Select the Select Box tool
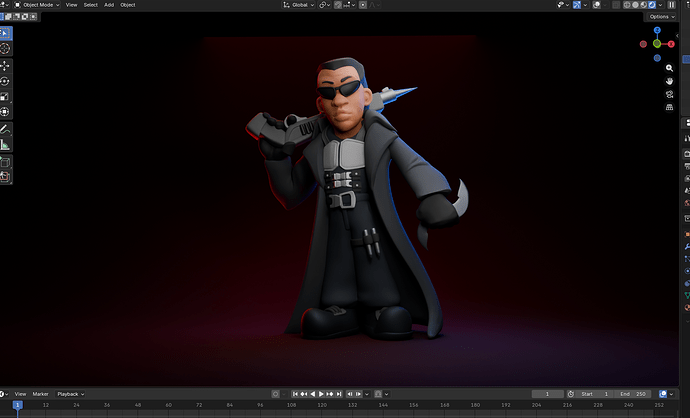This screenshot has height=418, width=690. [5, 33]
